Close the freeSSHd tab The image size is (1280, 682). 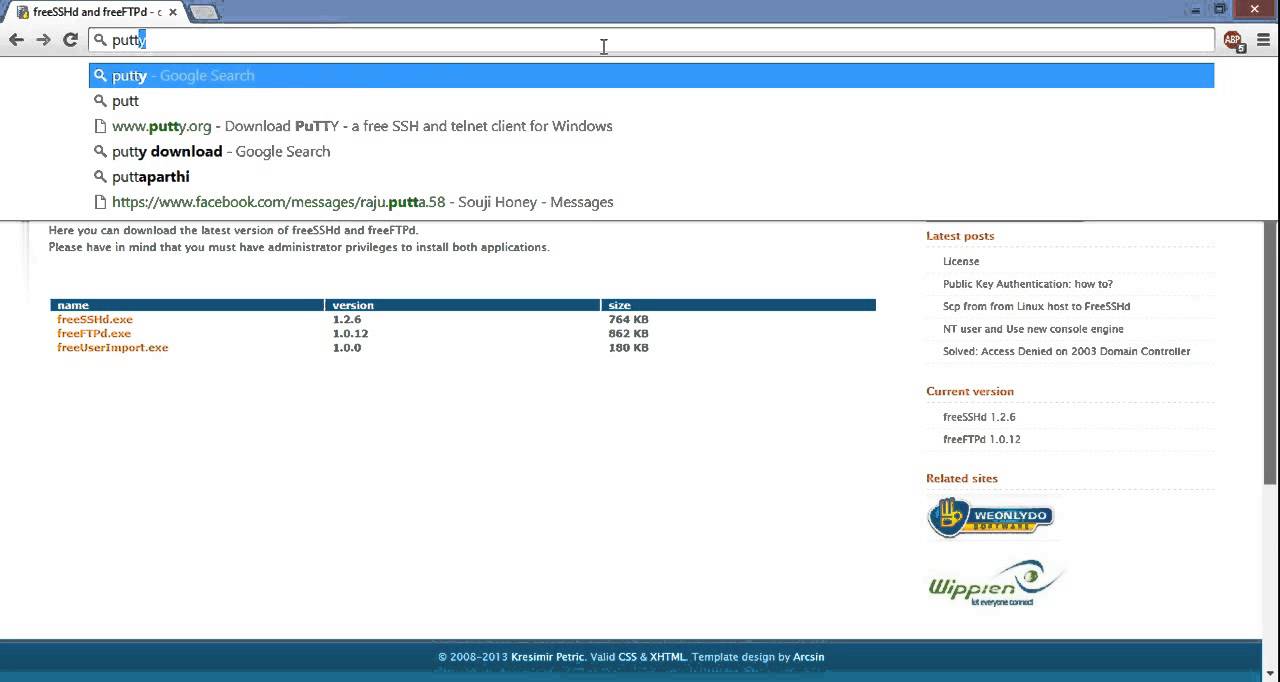(173, 12)
